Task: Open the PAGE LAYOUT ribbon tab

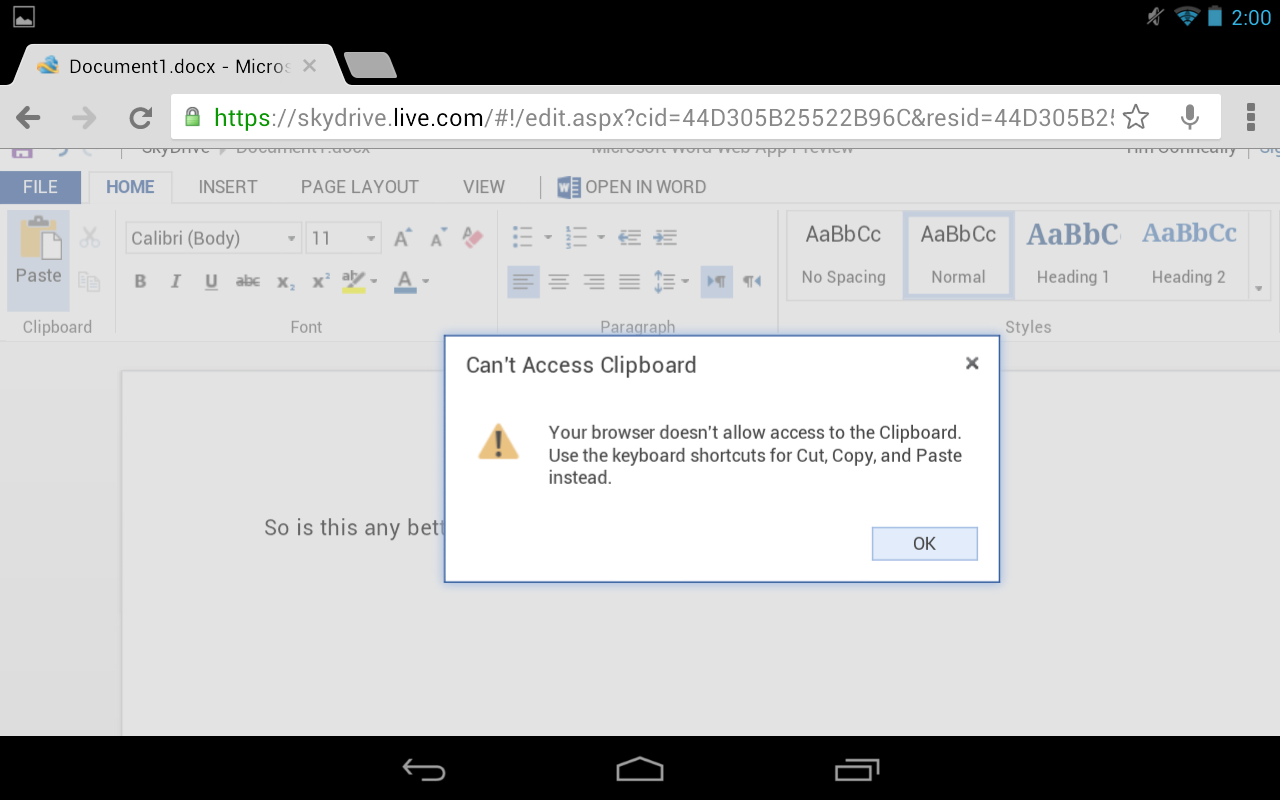Action: [x=359, y=187]
